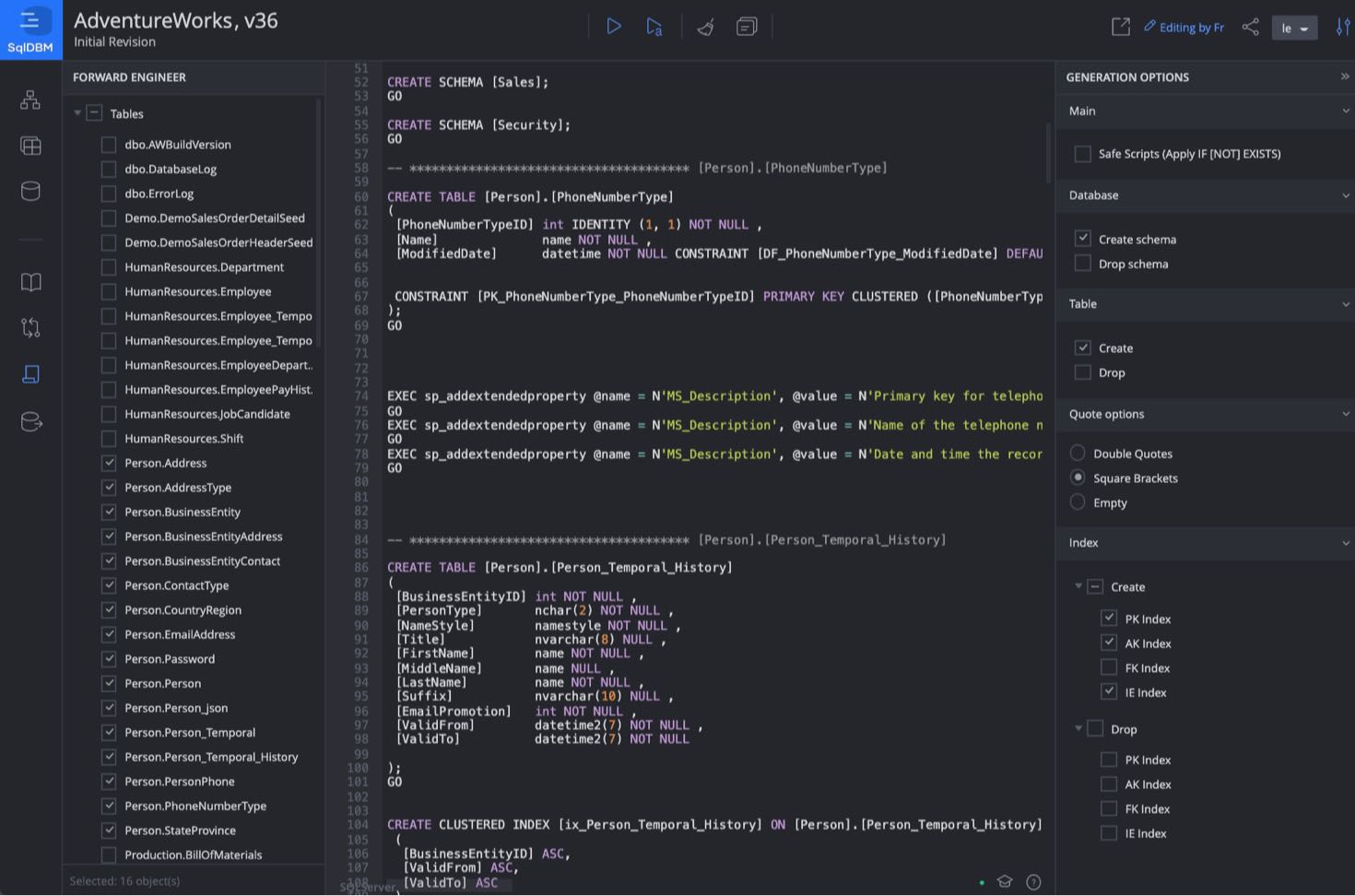Viewport: 1355px width, 896px height.
Task: Check Drop schema checkbox
Action: pos(1083,264)
